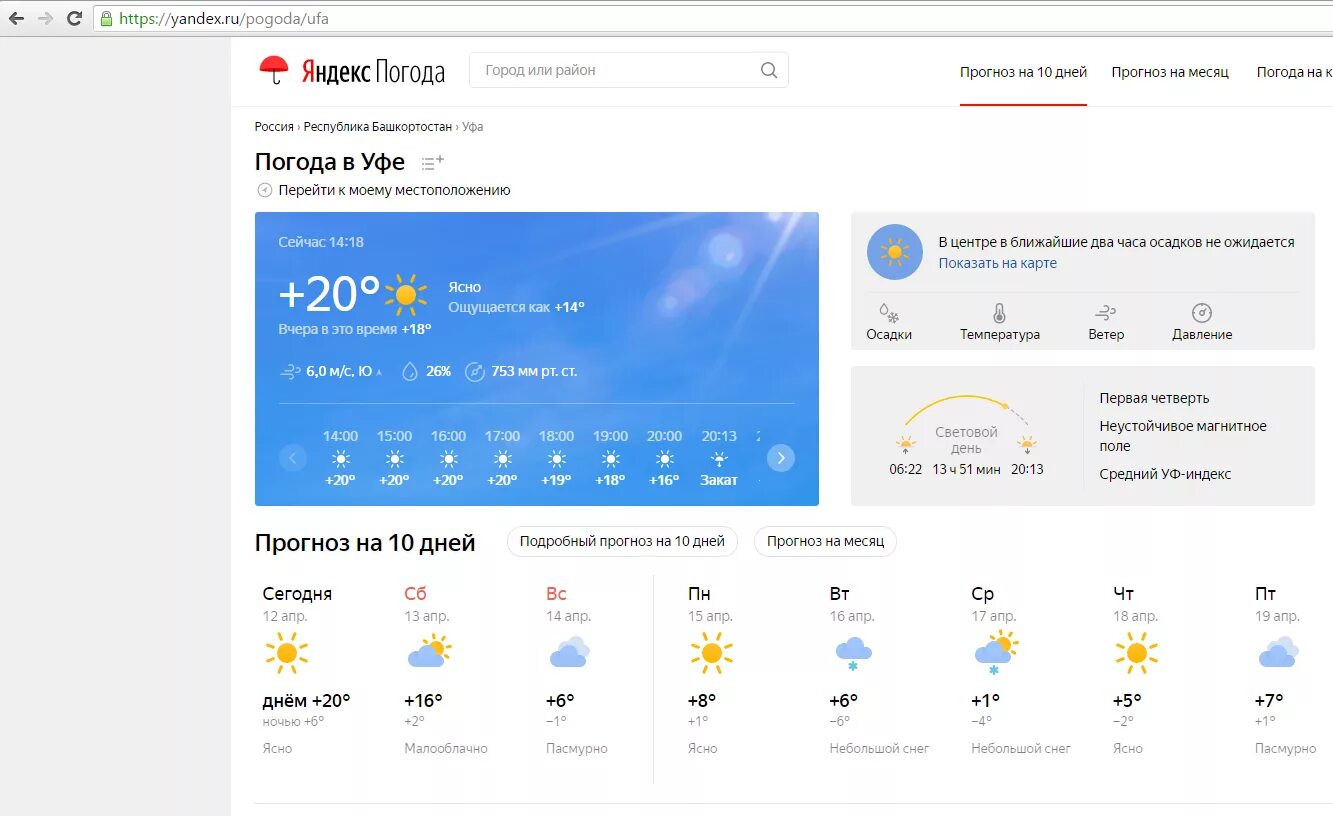This screenshot has width=1333, height=816.
Task: Open the 10-day forecast tab
Action: 1023,72
